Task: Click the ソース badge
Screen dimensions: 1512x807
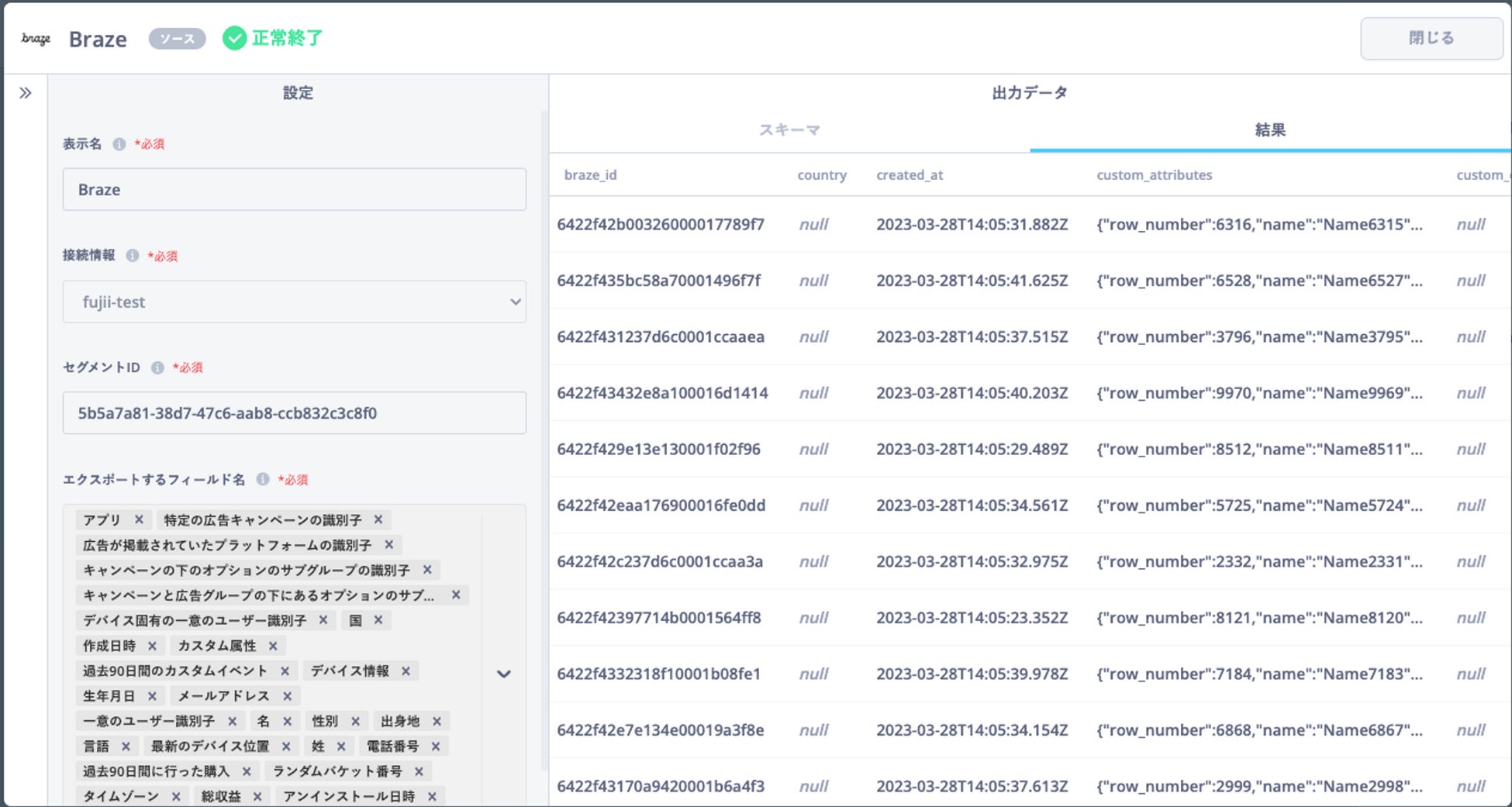Action: (177, 39)
